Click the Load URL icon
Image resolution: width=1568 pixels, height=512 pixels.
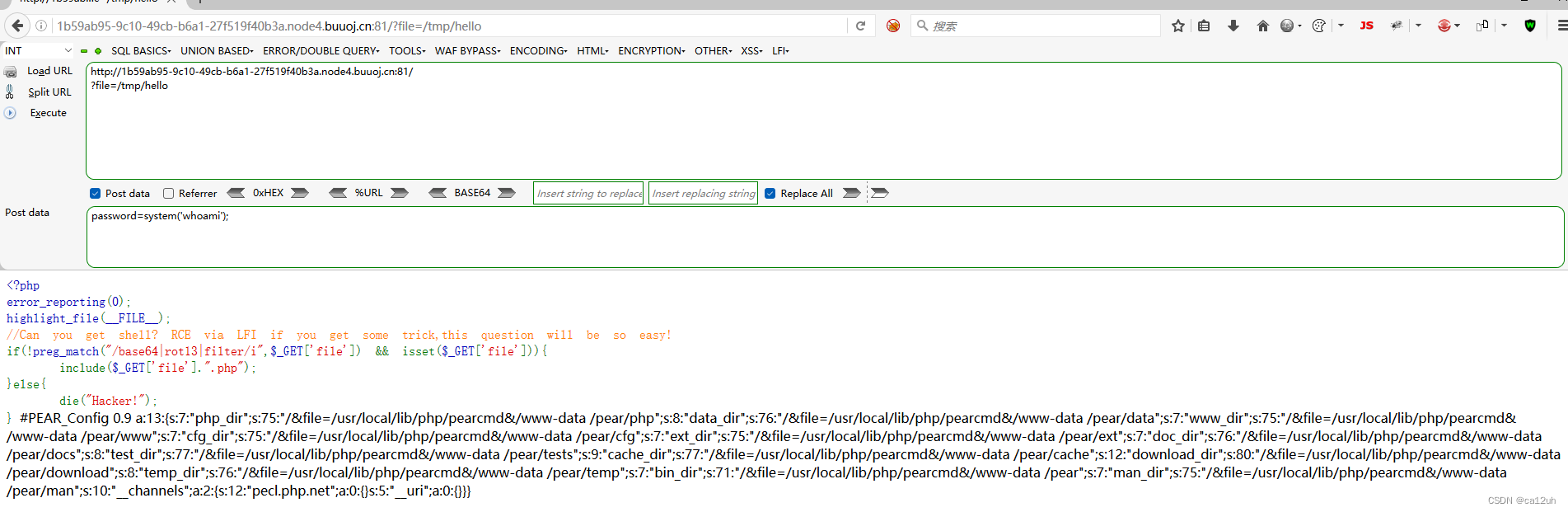11,72
